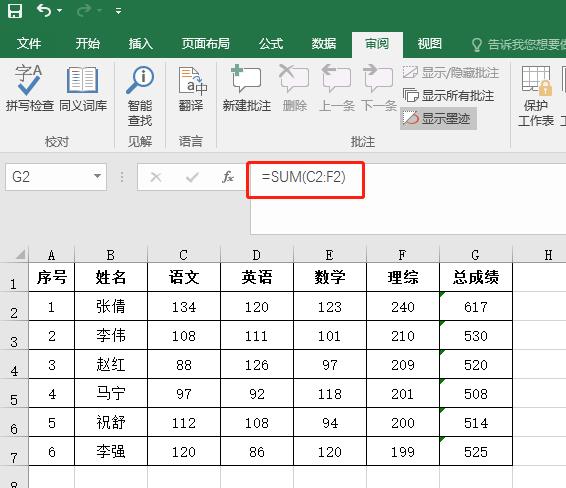Viewport: 566px width, 488px height.
Task: Click the total score cell 617
Action: 475,306
